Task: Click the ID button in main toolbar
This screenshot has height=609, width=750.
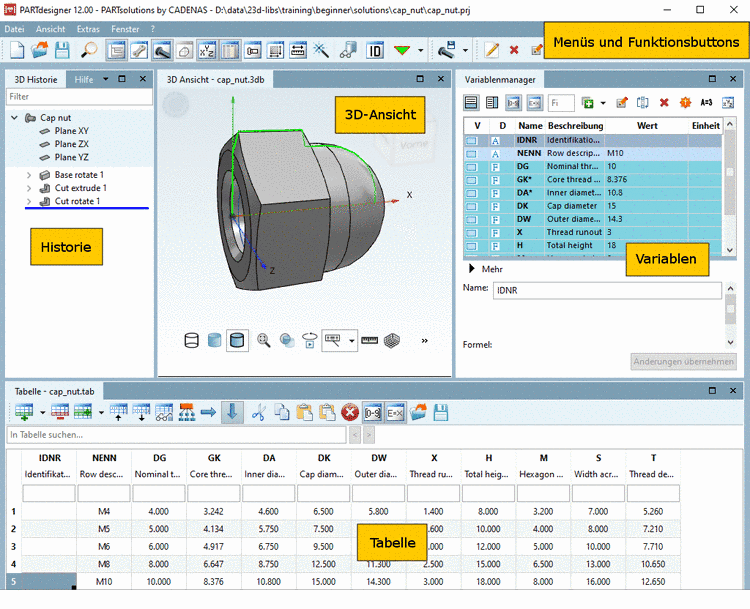Action: pos(375,49)
